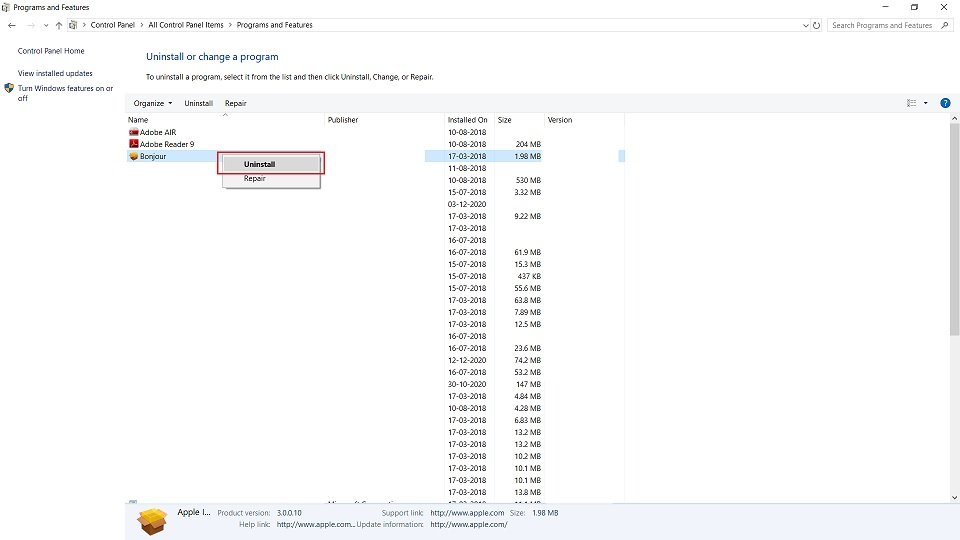Open the view options dropdown arrow
Viewport: 960px width, 540px height.
click(x=926, y=103)
